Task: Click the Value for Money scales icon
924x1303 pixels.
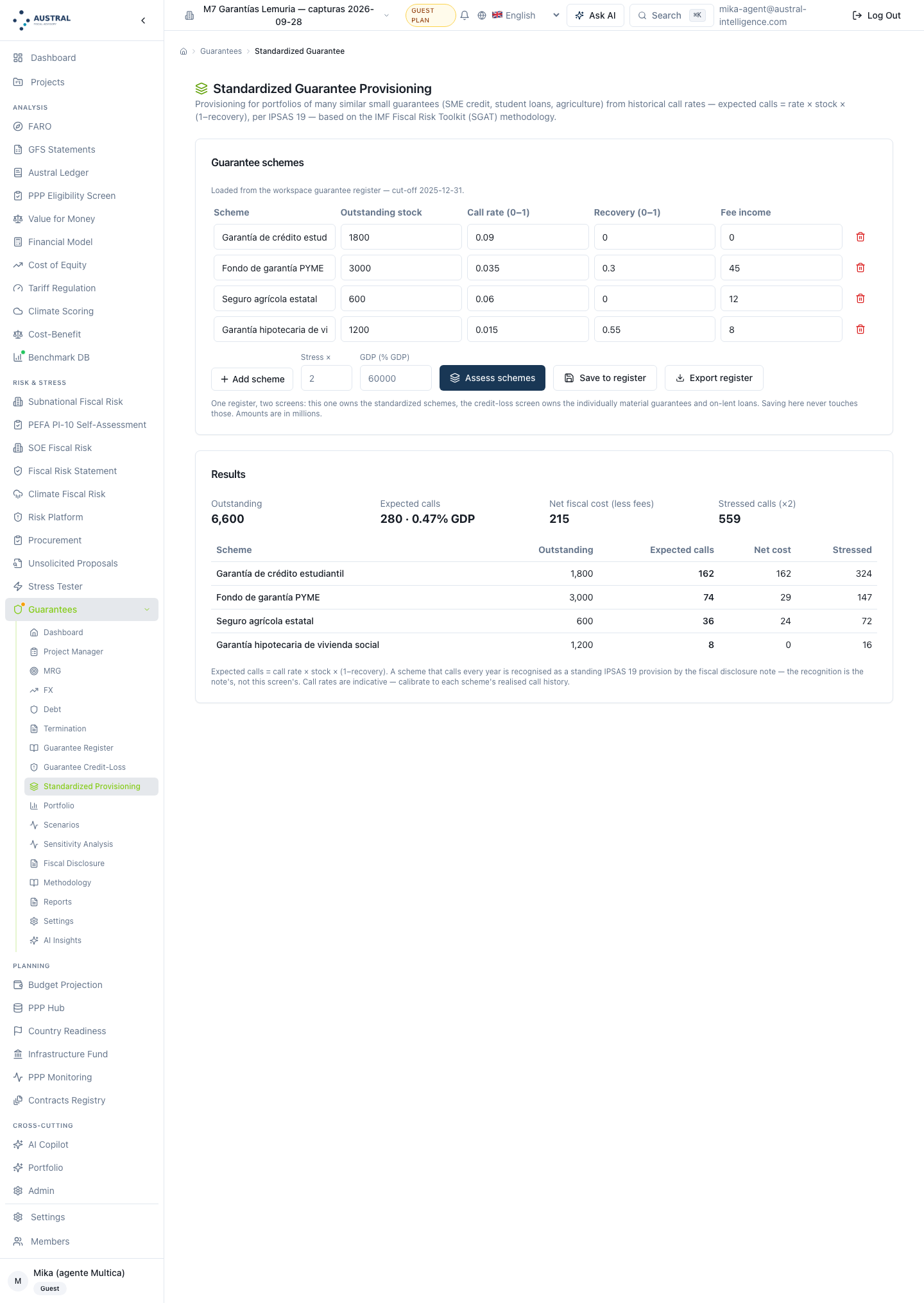Action: tap(18, 219)
